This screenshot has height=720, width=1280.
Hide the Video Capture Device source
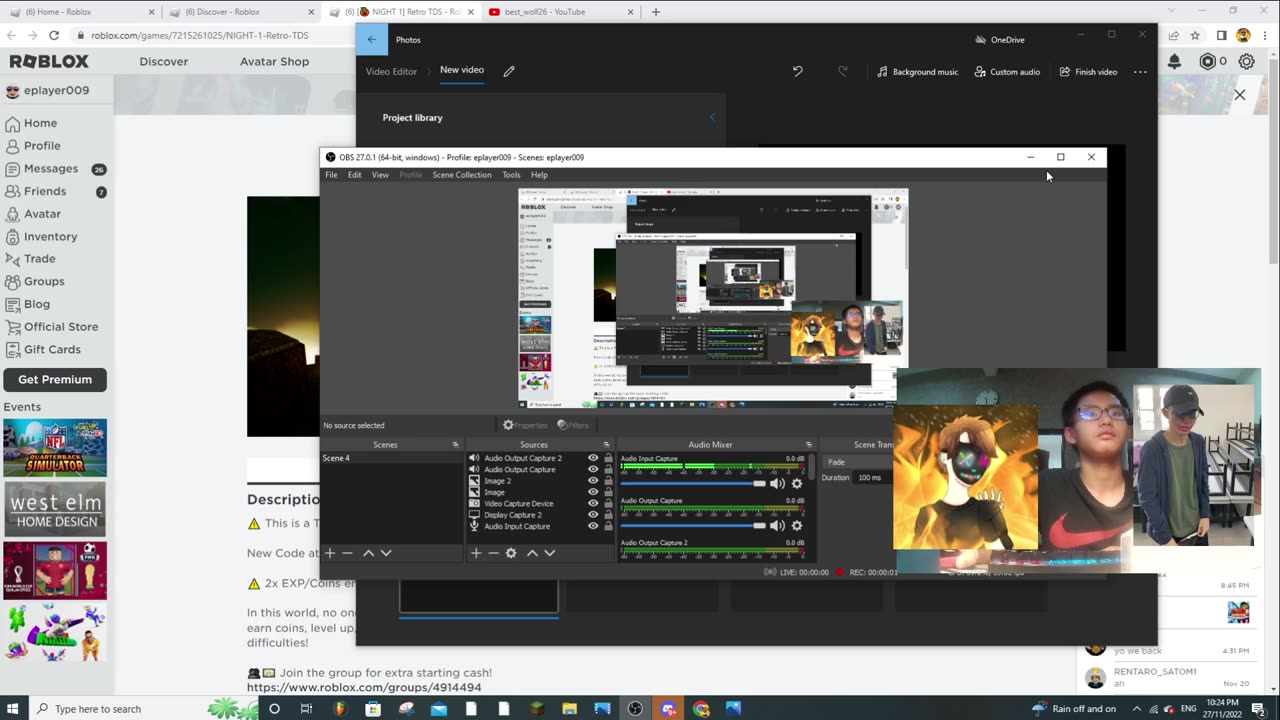(593, 503)
